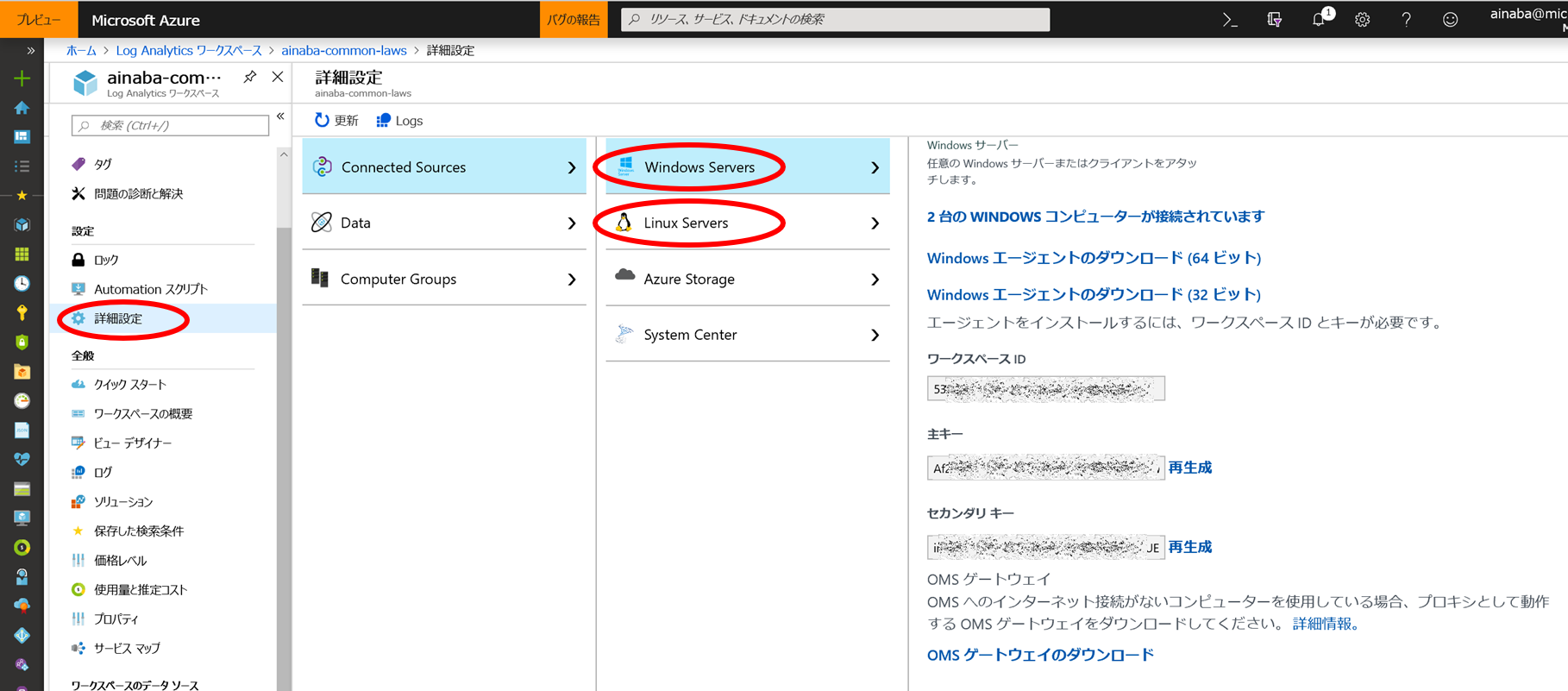Expand the Computer Groups row
The image size is (1568, 691).
point(444,279)
